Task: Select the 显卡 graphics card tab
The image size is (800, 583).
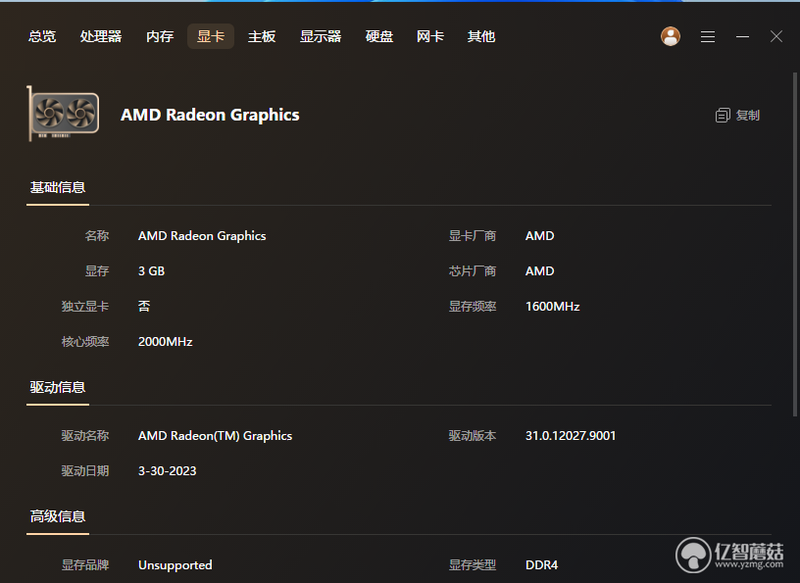Action: pos(211,36)
